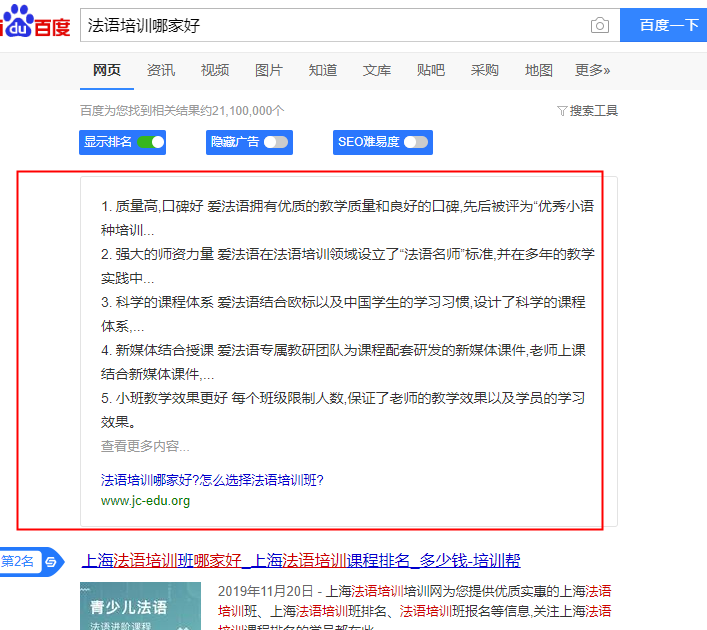
Task: Click snippet line 1. 质量高,口碑好
Action: pos(348,218)
